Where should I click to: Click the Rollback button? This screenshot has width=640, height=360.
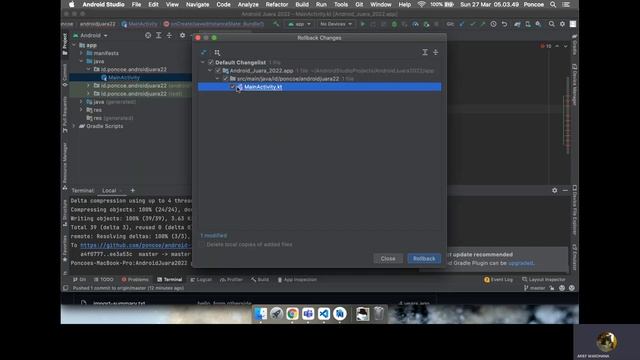(424, 258)
